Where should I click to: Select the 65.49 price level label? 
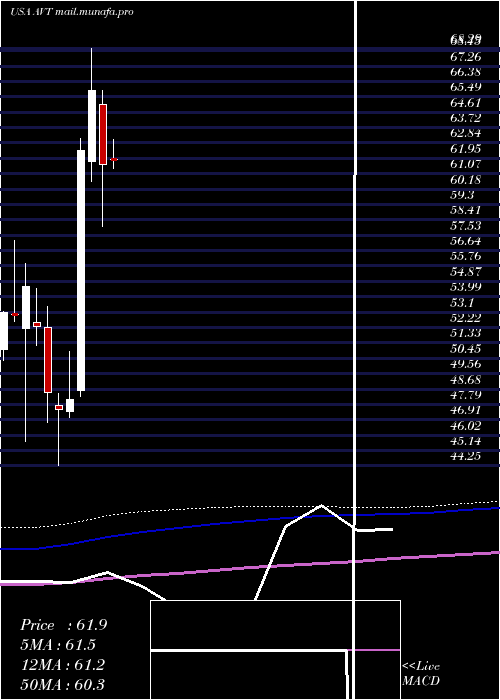point(466,87)
